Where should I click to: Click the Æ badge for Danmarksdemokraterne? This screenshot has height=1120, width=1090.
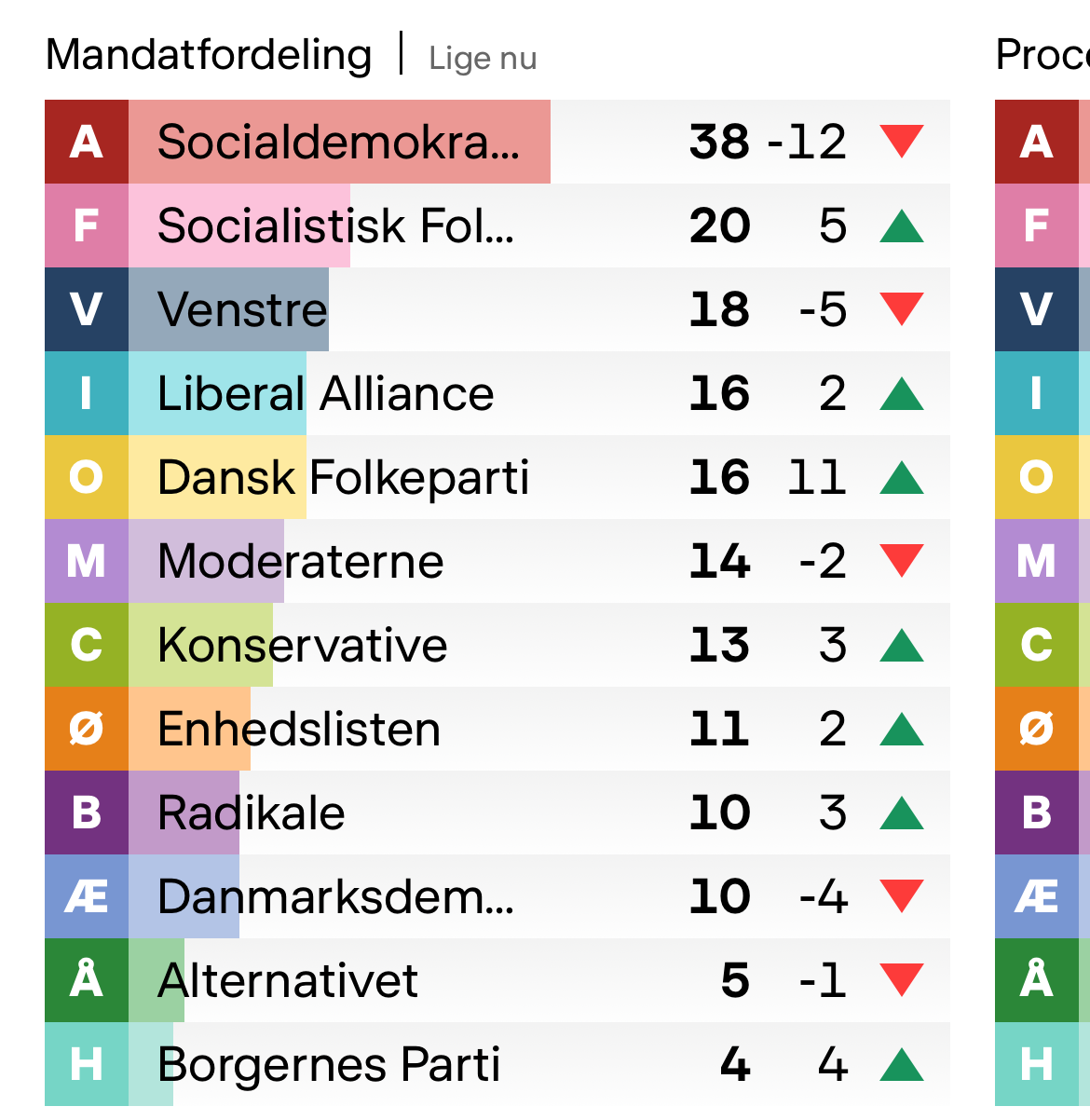[87, 896]
